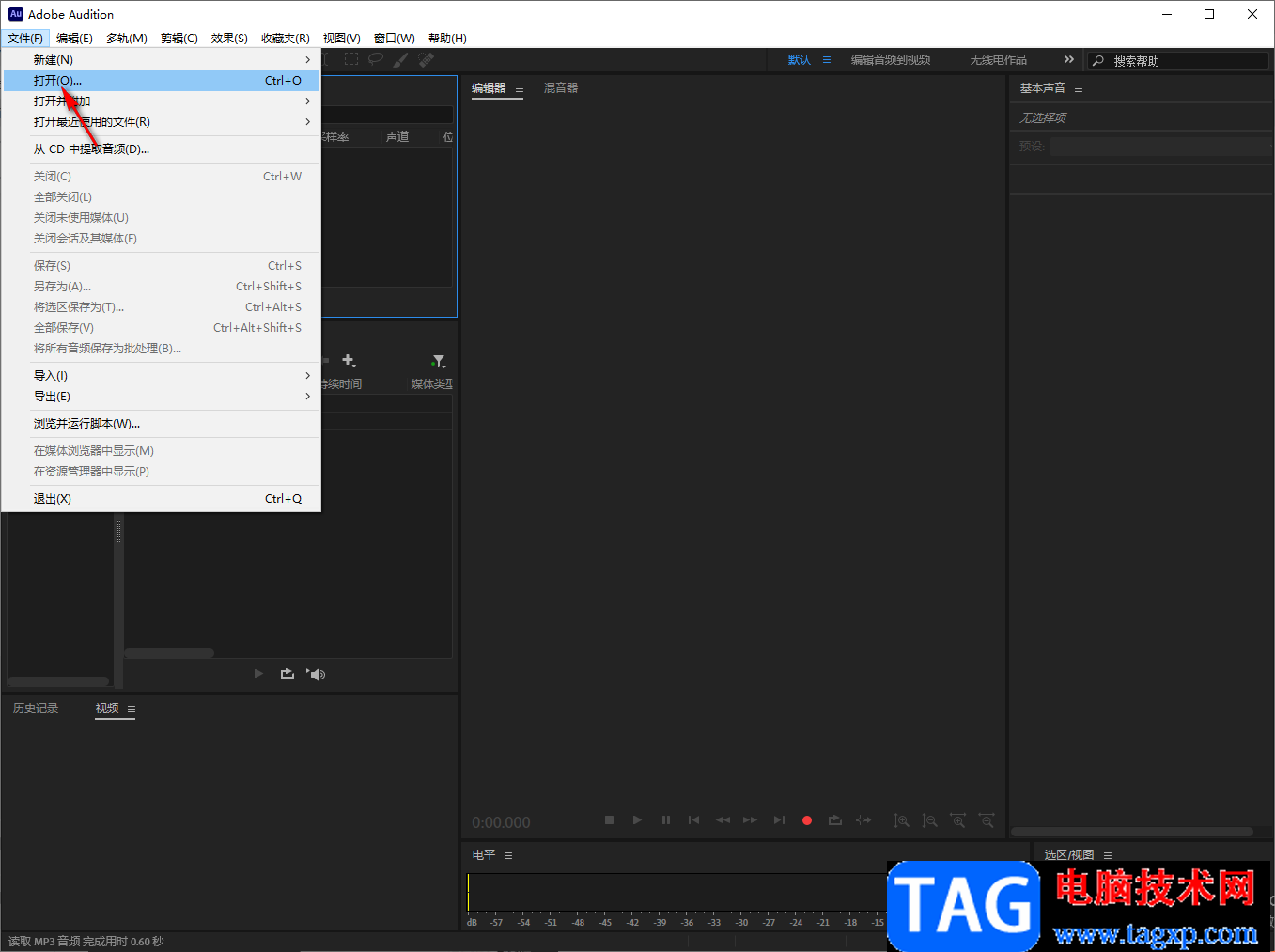The width and height of the screenshot is (1275, 952).
Task: Click the Pause transport button
Action: (x=665, y=820)
